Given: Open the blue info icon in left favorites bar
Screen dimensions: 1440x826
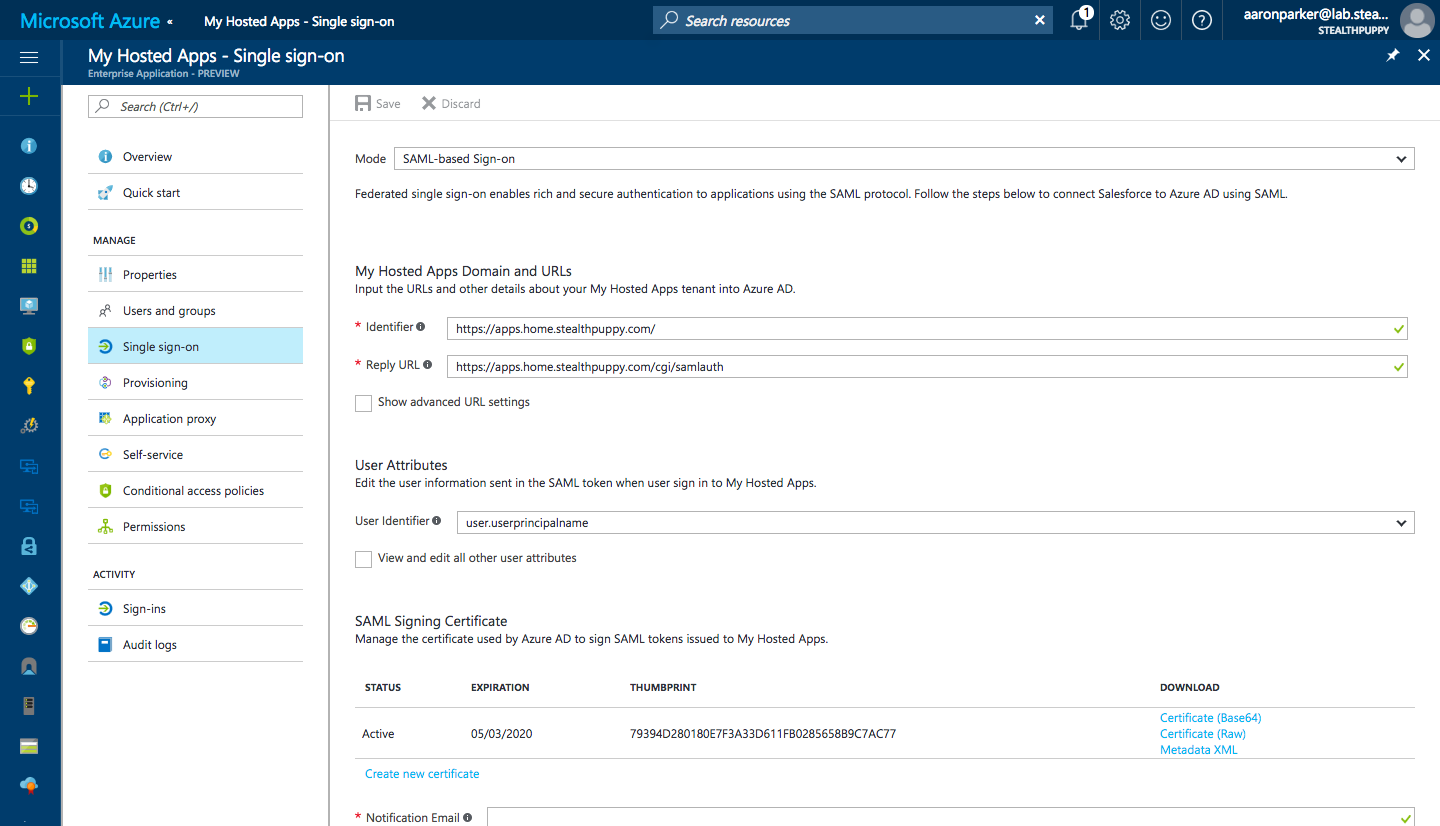Looking at the screenshot, I should pyautogui.click(x=29, y=146).
